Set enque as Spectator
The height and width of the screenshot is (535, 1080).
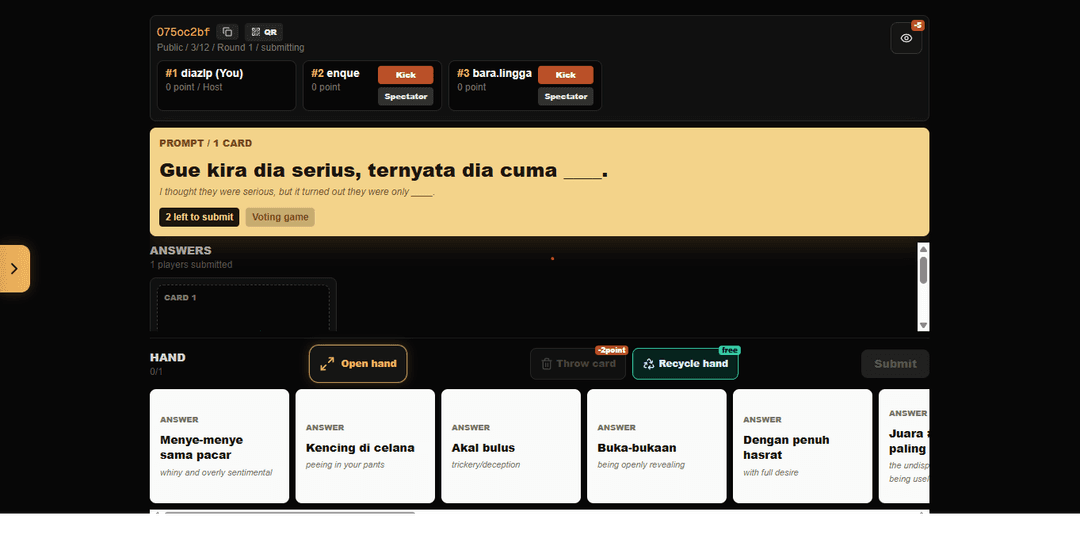(x=406, y=96)
